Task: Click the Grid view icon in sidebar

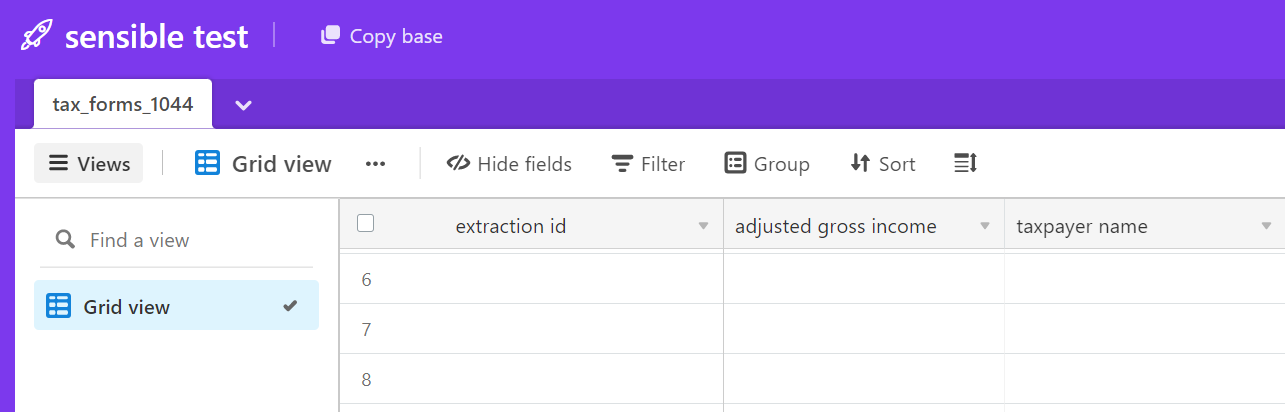Action: coord(59,306)
